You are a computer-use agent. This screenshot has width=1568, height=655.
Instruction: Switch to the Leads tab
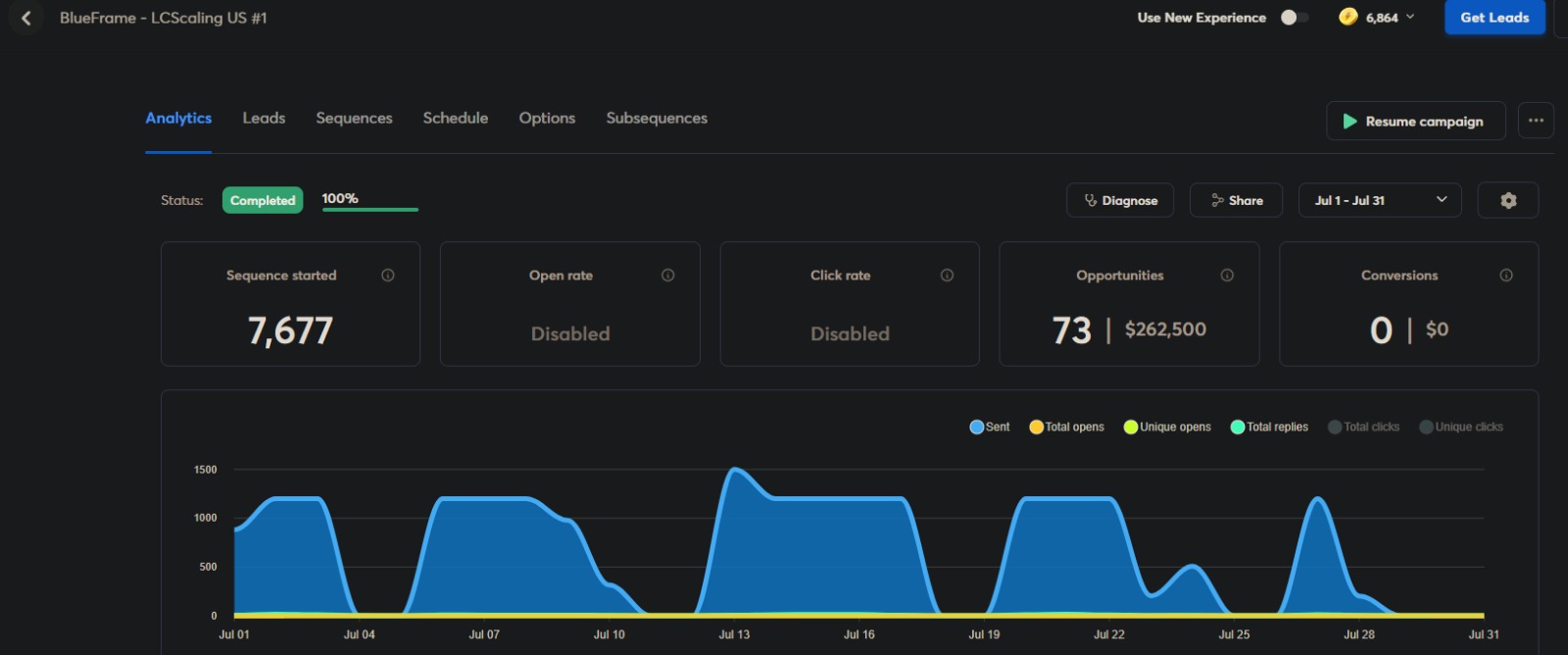pyautogui.click(x=264, y=118)
